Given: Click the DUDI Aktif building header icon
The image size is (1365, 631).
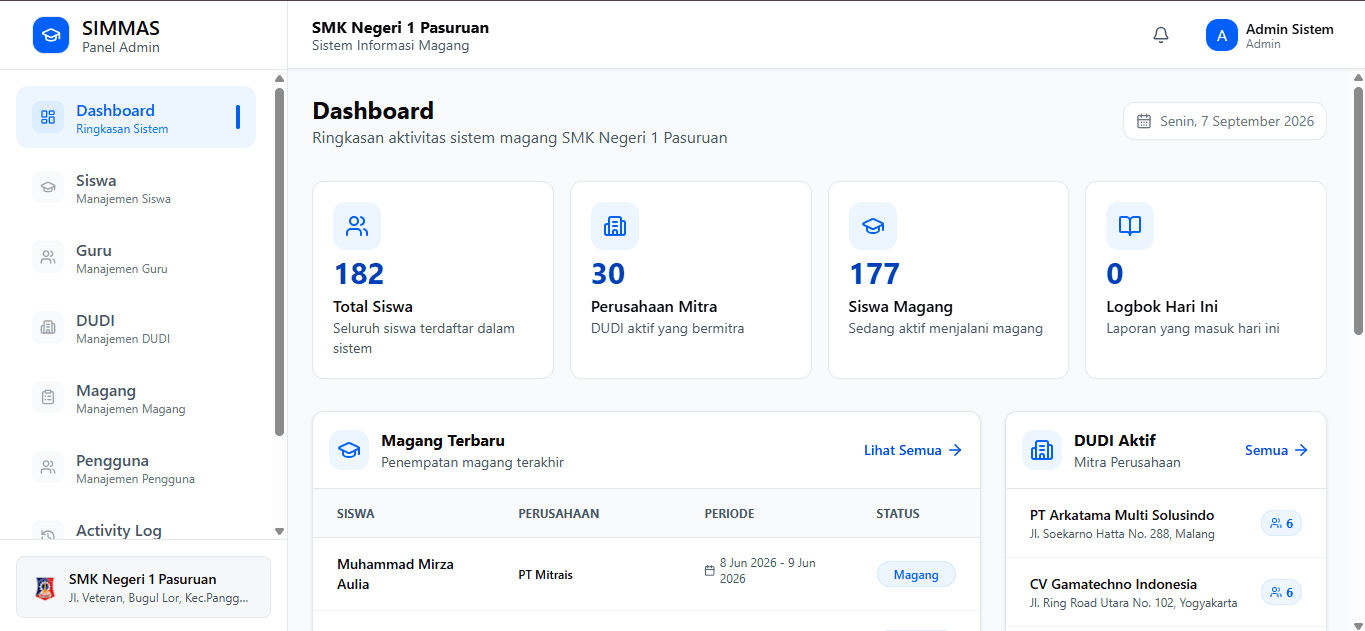Looking at the screenshot, I should (1042, 450).
